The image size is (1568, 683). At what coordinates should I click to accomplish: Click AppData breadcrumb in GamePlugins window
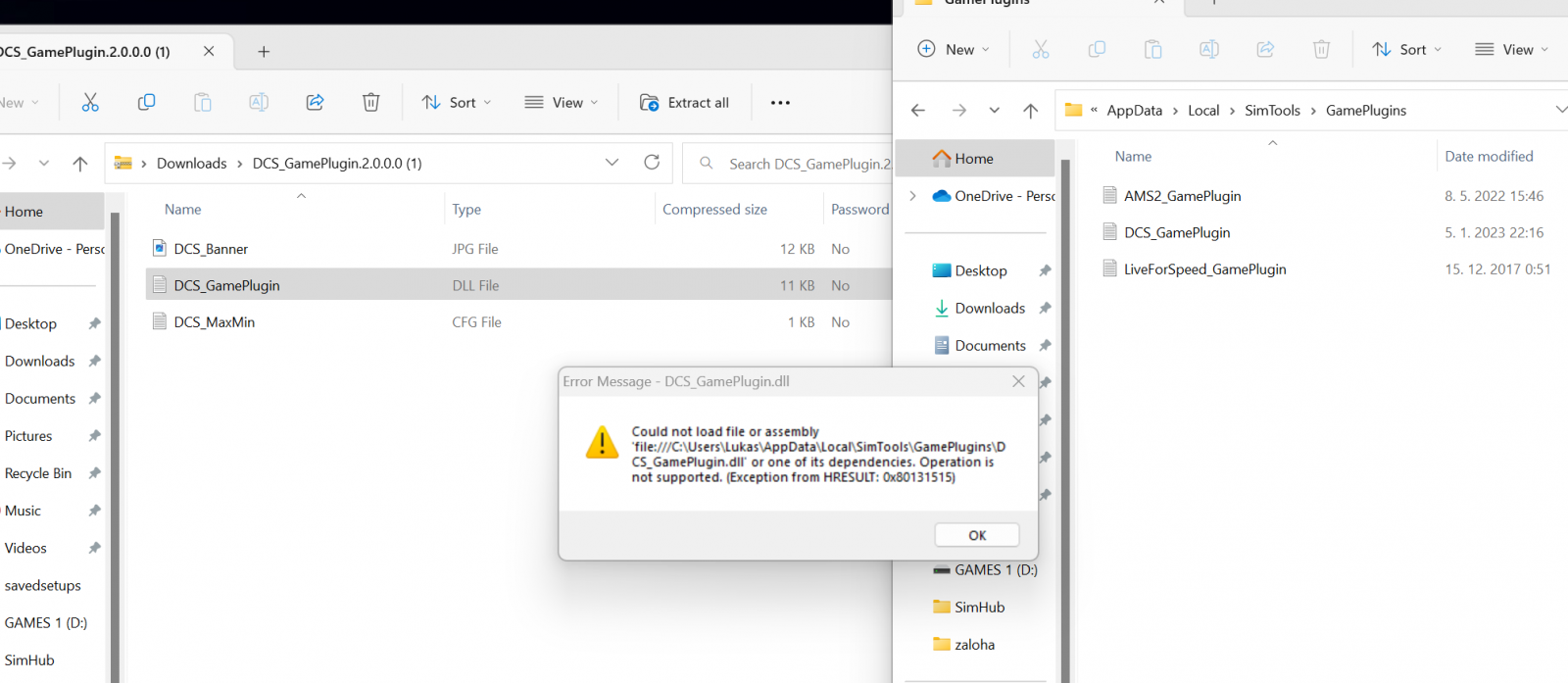point(1135,111)
